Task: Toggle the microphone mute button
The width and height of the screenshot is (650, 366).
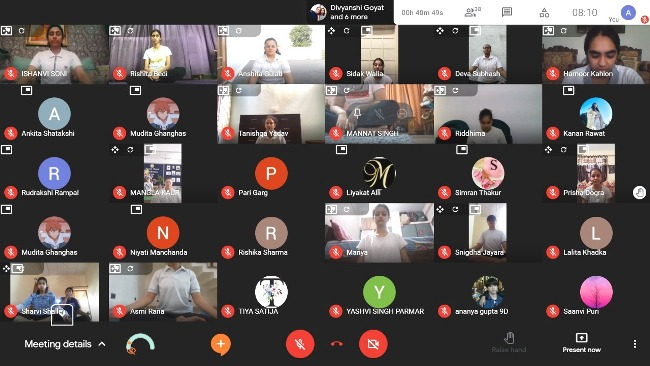Action: (300, 344)
